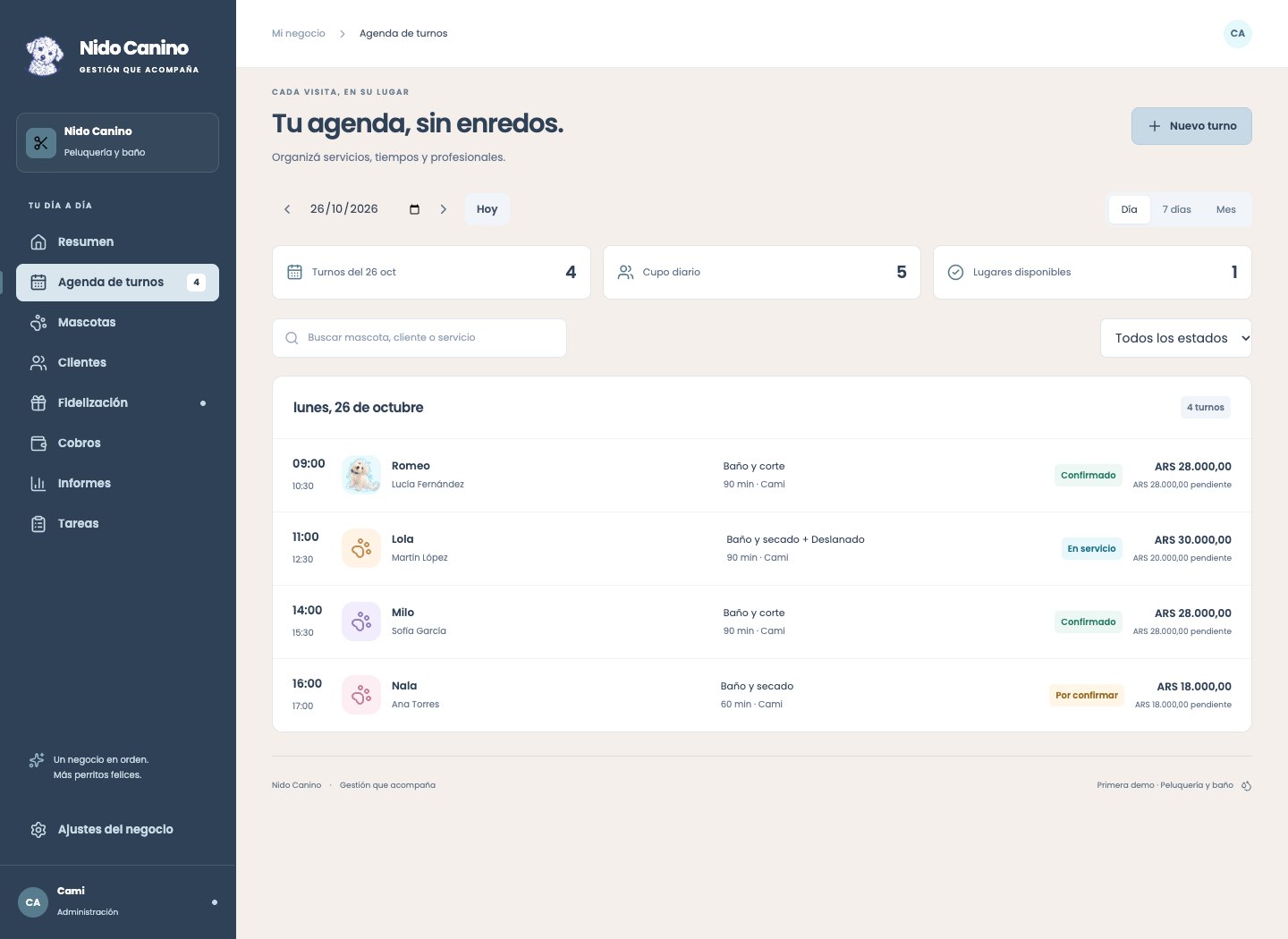Go to next day arrow

(444, 209)
